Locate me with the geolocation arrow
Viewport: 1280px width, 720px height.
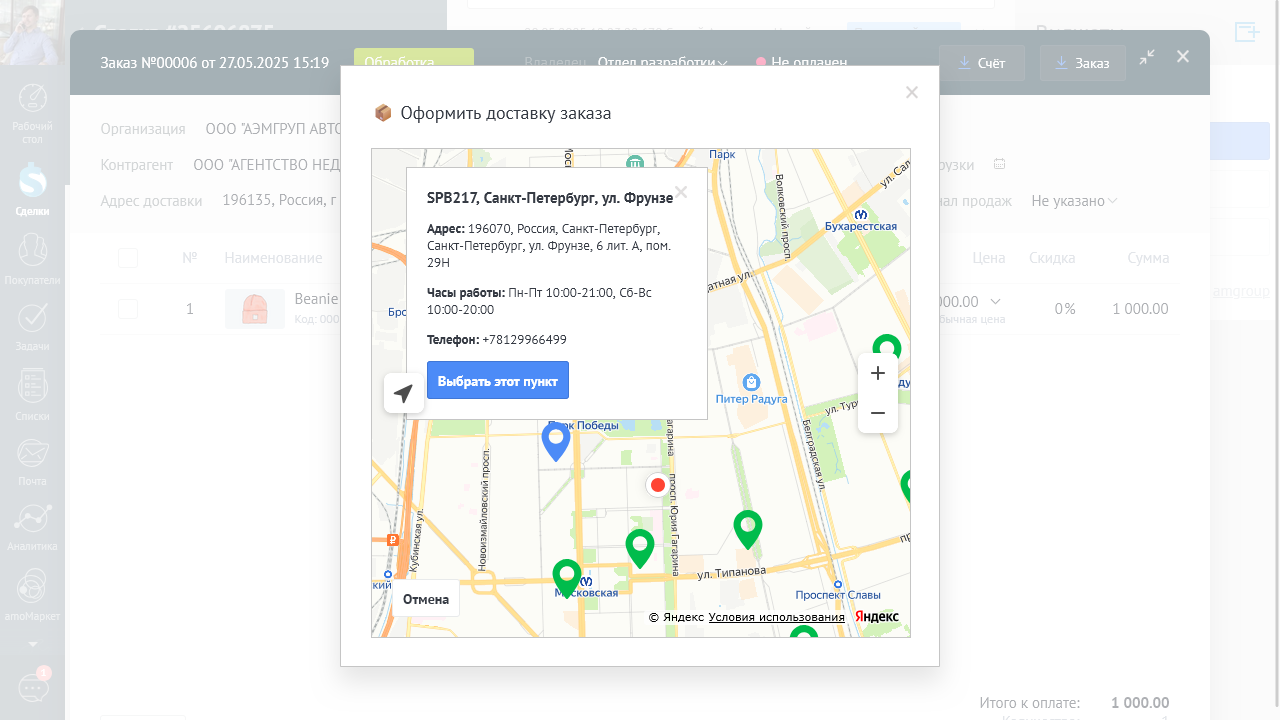pyautogui.click(x=404, y=393)
